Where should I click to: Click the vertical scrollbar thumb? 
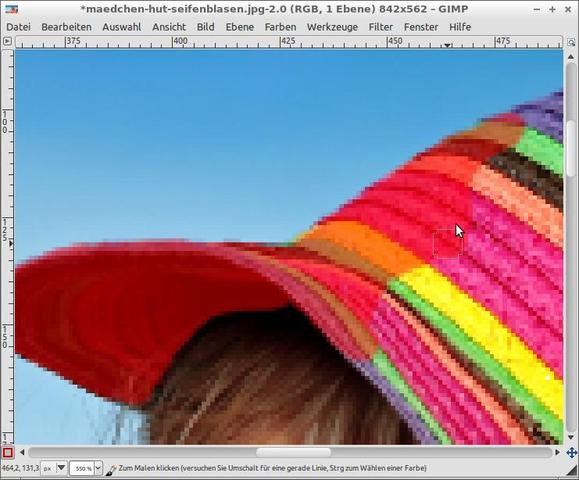pos(571,149)
